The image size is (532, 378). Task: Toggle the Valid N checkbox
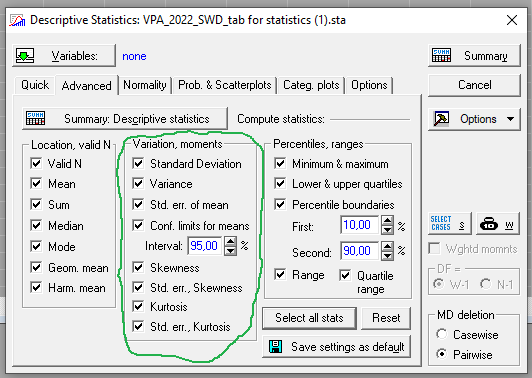(36, 163)
